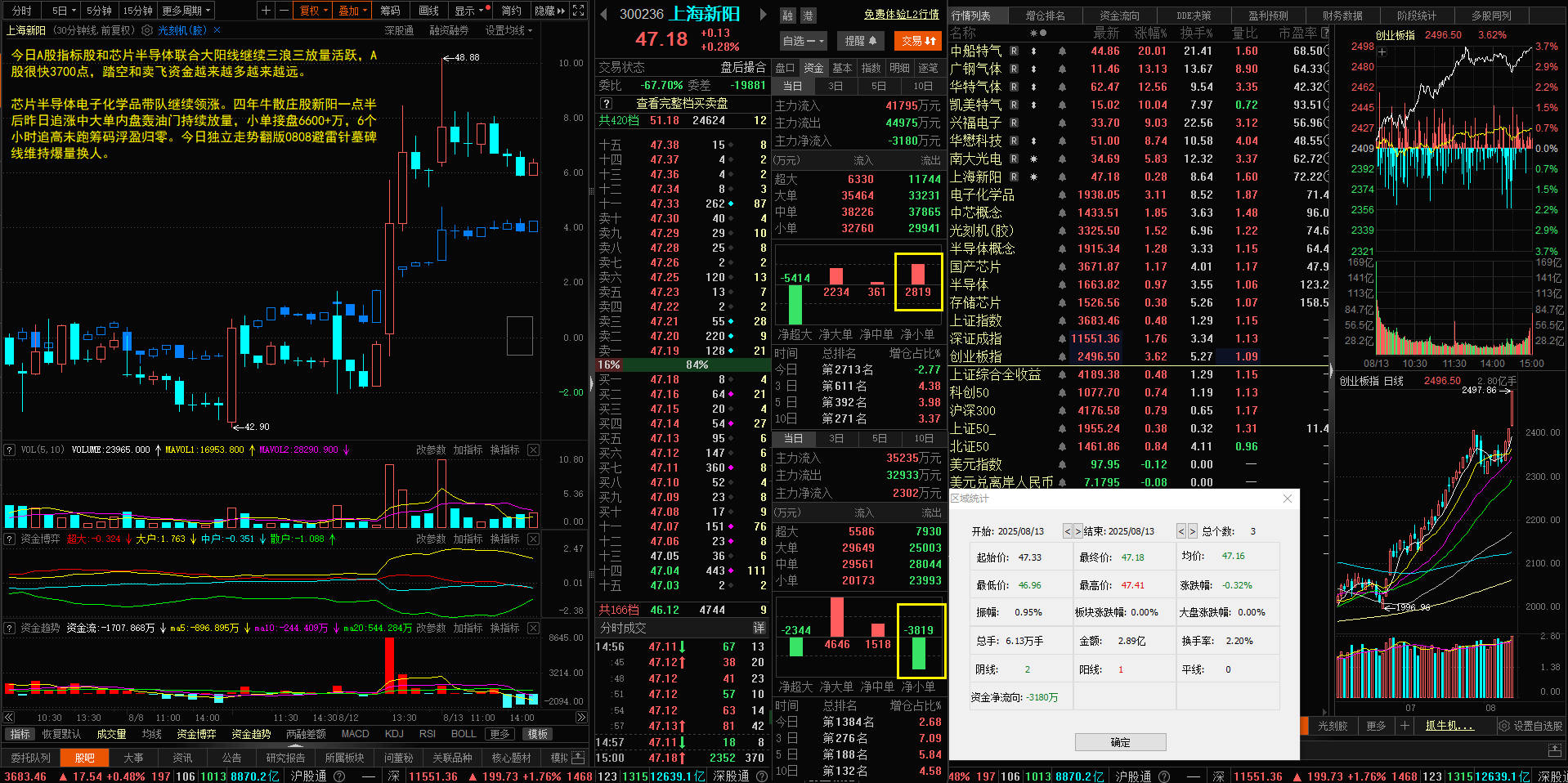Click the chart horizontal scrollbar left arrow
This screenshot has height=783, width=1568.
point(9,718)
